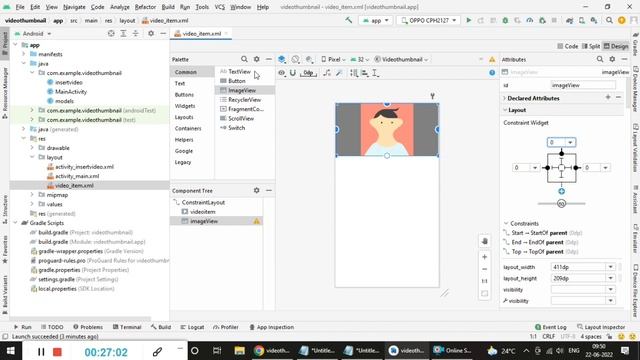The image size is (640, 360).
Task: Open the layout_width dropdown
Action: (x=611, y=267)
